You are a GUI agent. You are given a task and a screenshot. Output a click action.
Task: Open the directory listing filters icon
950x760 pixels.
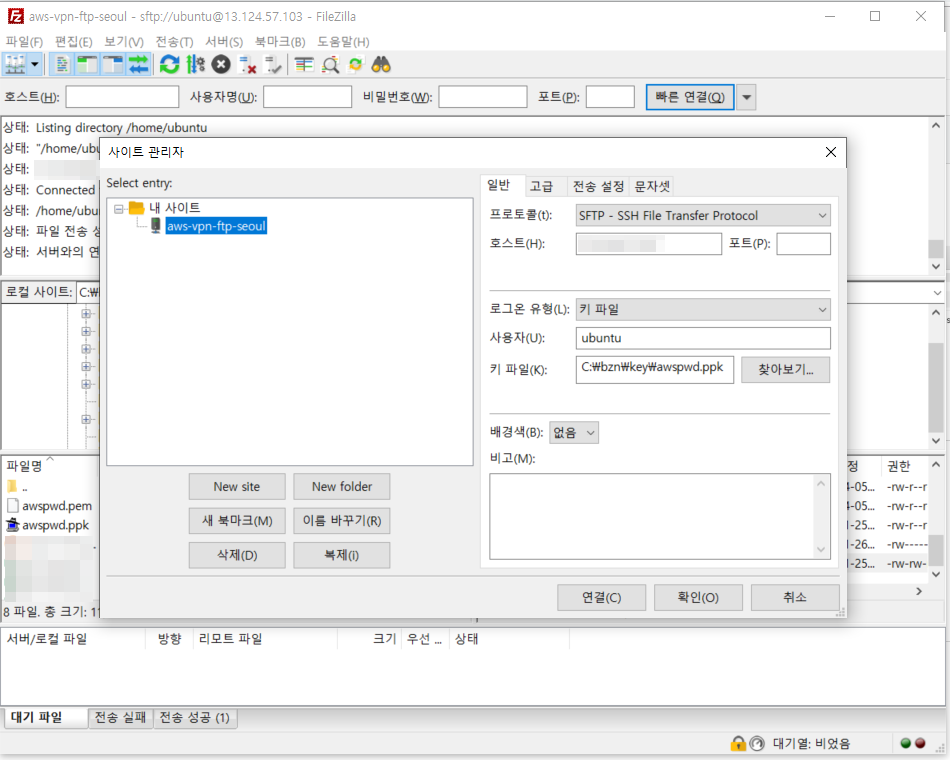[304, 64]
